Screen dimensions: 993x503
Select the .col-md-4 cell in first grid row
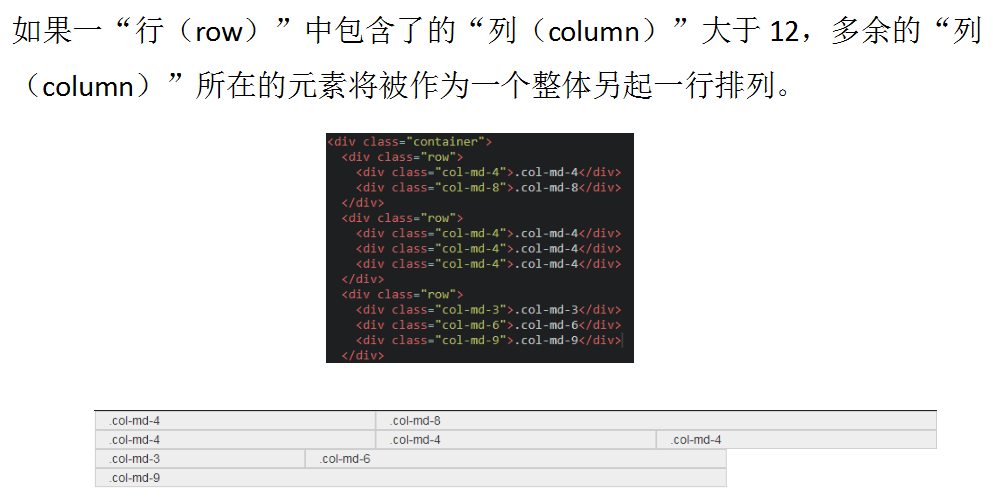click(x=235, y=421)
